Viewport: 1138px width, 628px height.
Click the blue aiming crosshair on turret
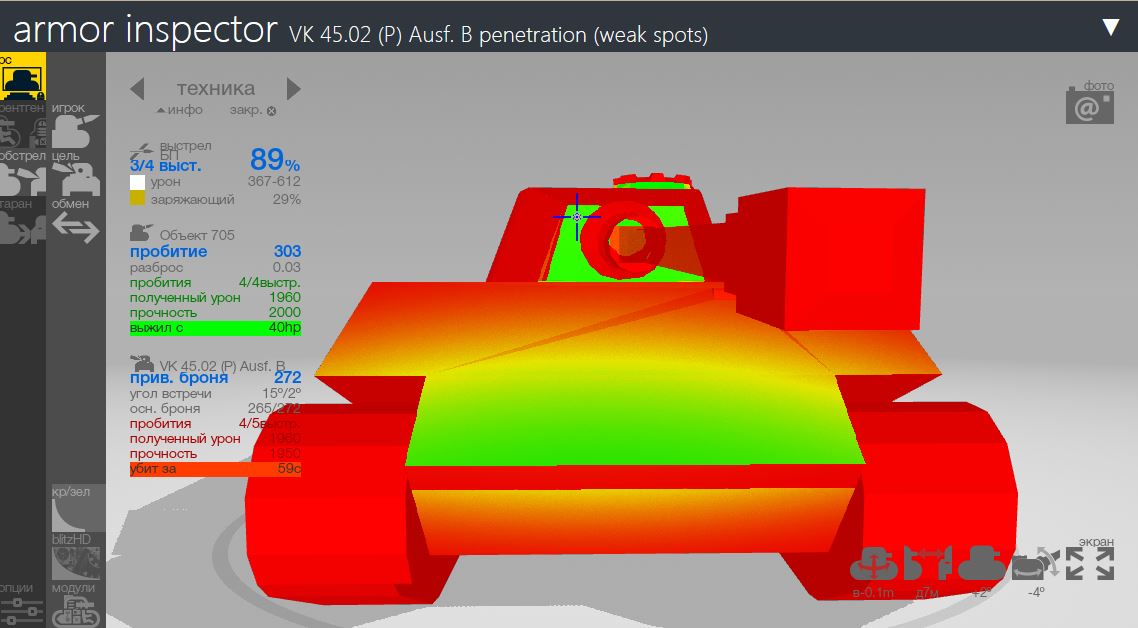point(577,217)
